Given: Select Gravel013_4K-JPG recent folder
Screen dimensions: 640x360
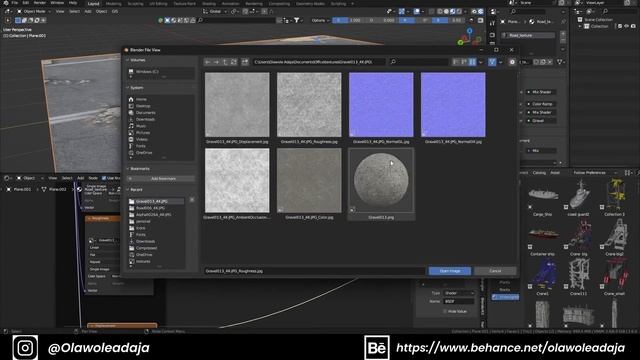Looking at the screenshot, I should (x=156, y=201).
